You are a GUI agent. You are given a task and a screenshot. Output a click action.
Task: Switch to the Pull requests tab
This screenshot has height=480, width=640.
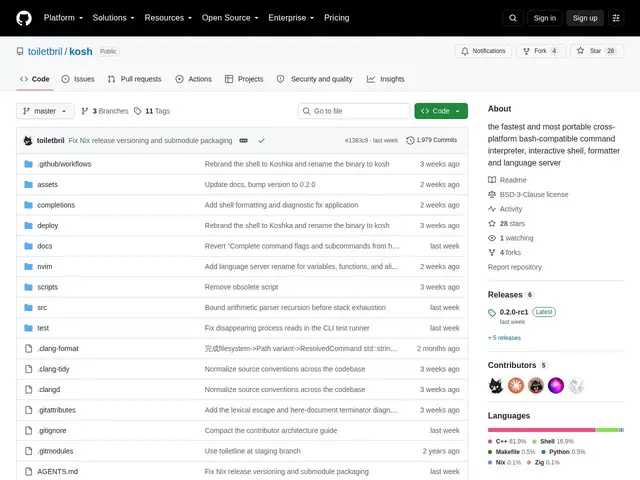134,79
